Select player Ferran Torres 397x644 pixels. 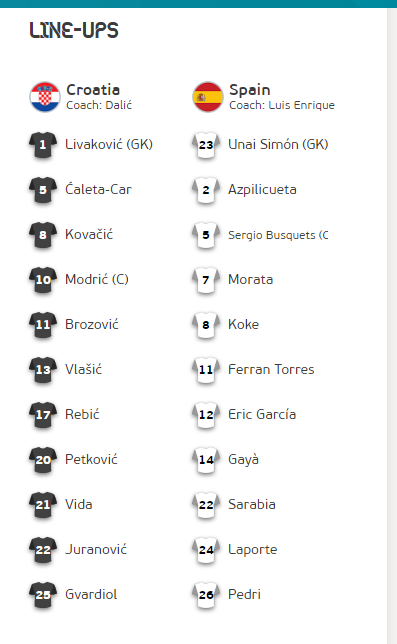271,370
